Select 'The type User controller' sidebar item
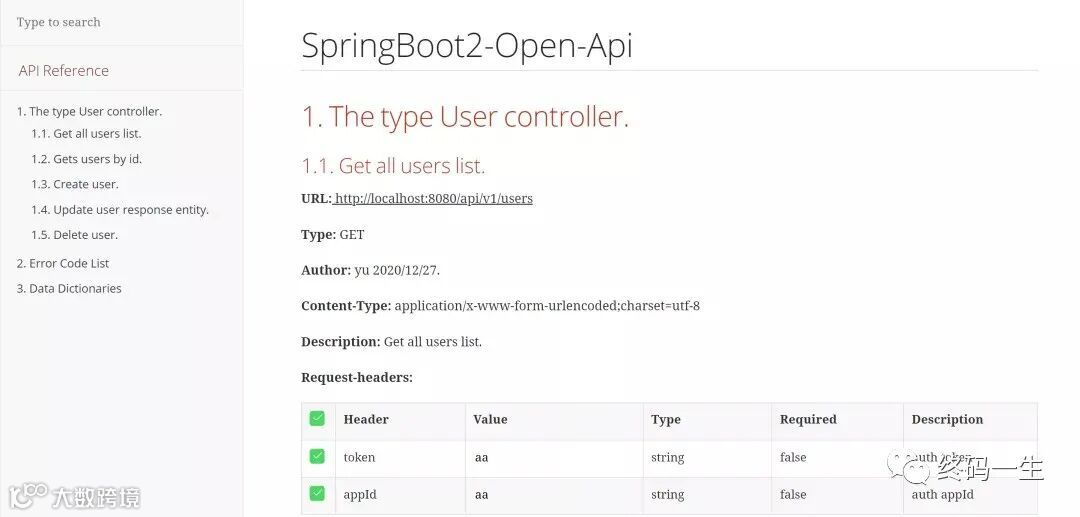The image size is (1080, 517). pos(90,112)
